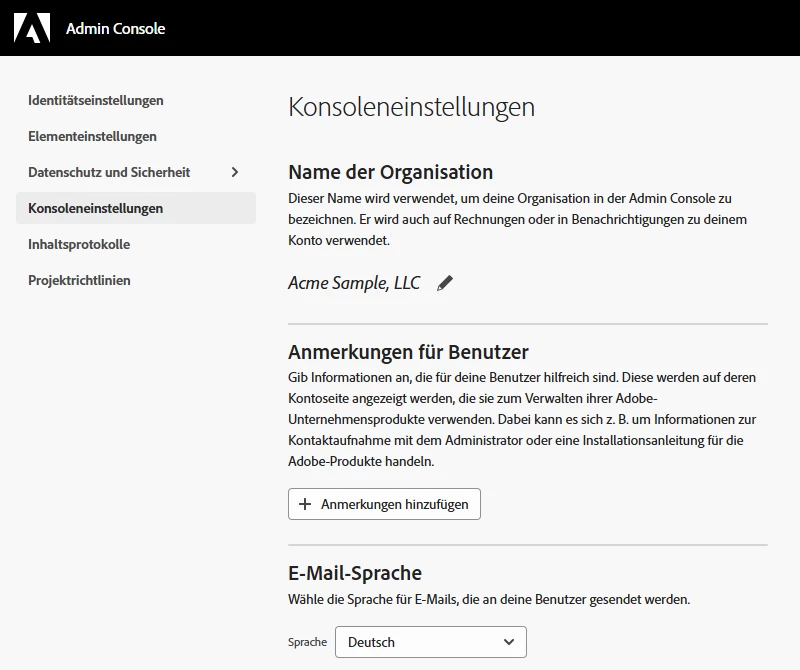The width and height of the screenshot is (800, 670).
Task: Click the Adobe logo icon
Action: click(32, 28)
